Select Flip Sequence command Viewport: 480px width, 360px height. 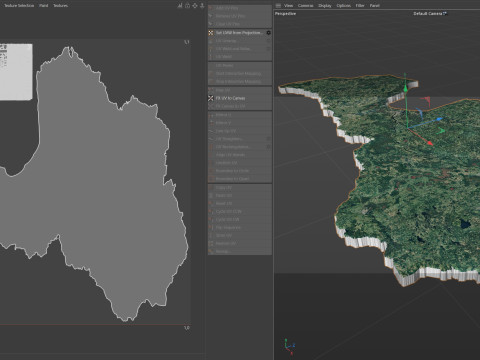[x=240, y=228]
